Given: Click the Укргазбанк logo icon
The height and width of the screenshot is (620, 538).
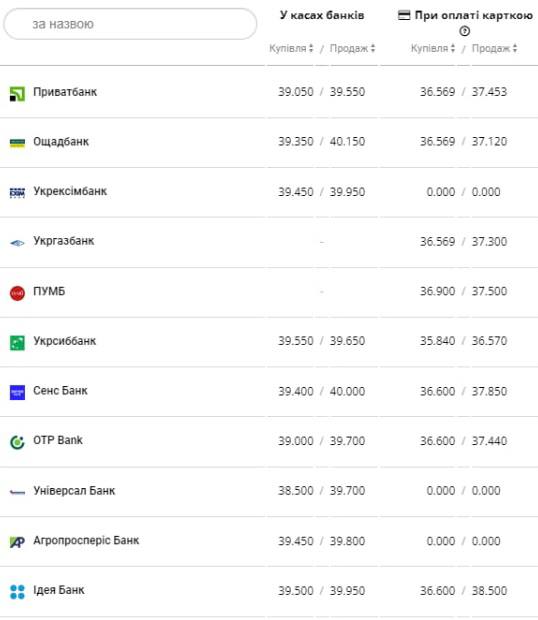Looking at the screenshot, I should coord(17,243).
